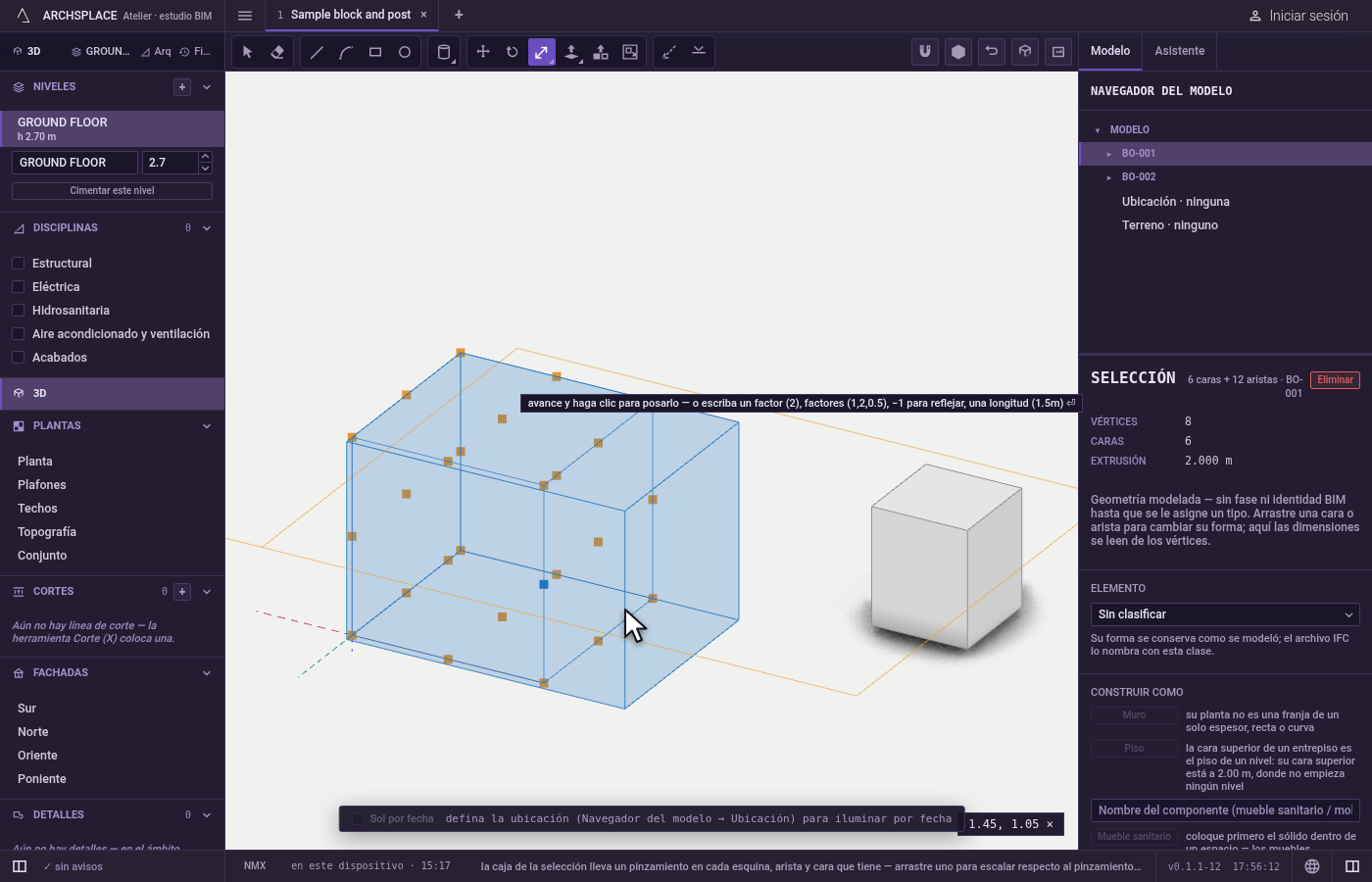Open the Modelo tab
The image size is (1372, 882).
pyautogui.click(x=1110, y=51)
